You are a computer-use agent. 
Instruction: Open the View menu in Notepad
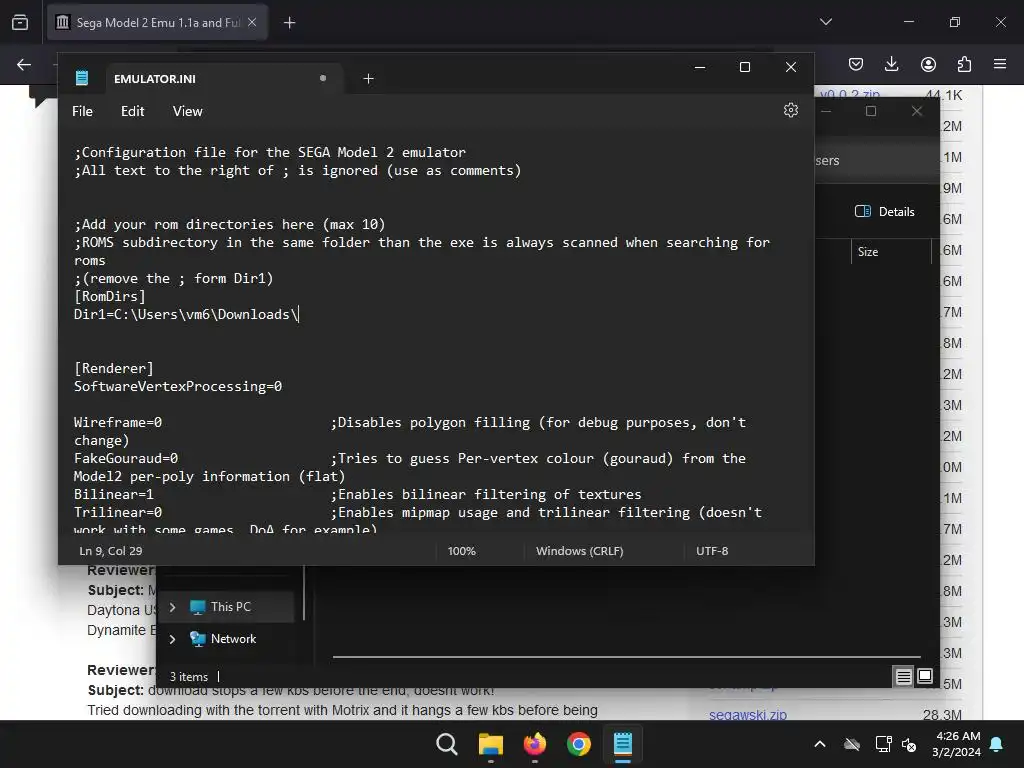tap(187, 111)
